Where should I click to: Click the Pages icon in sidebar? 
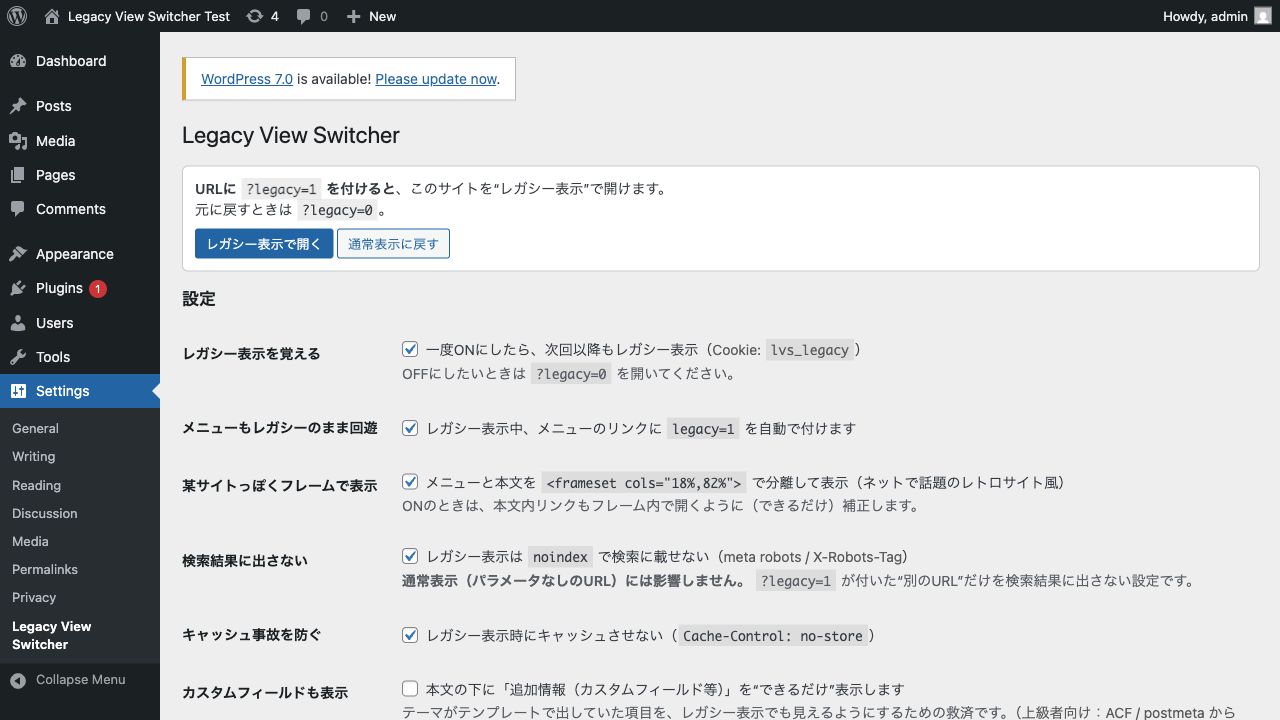click(18, 175)
